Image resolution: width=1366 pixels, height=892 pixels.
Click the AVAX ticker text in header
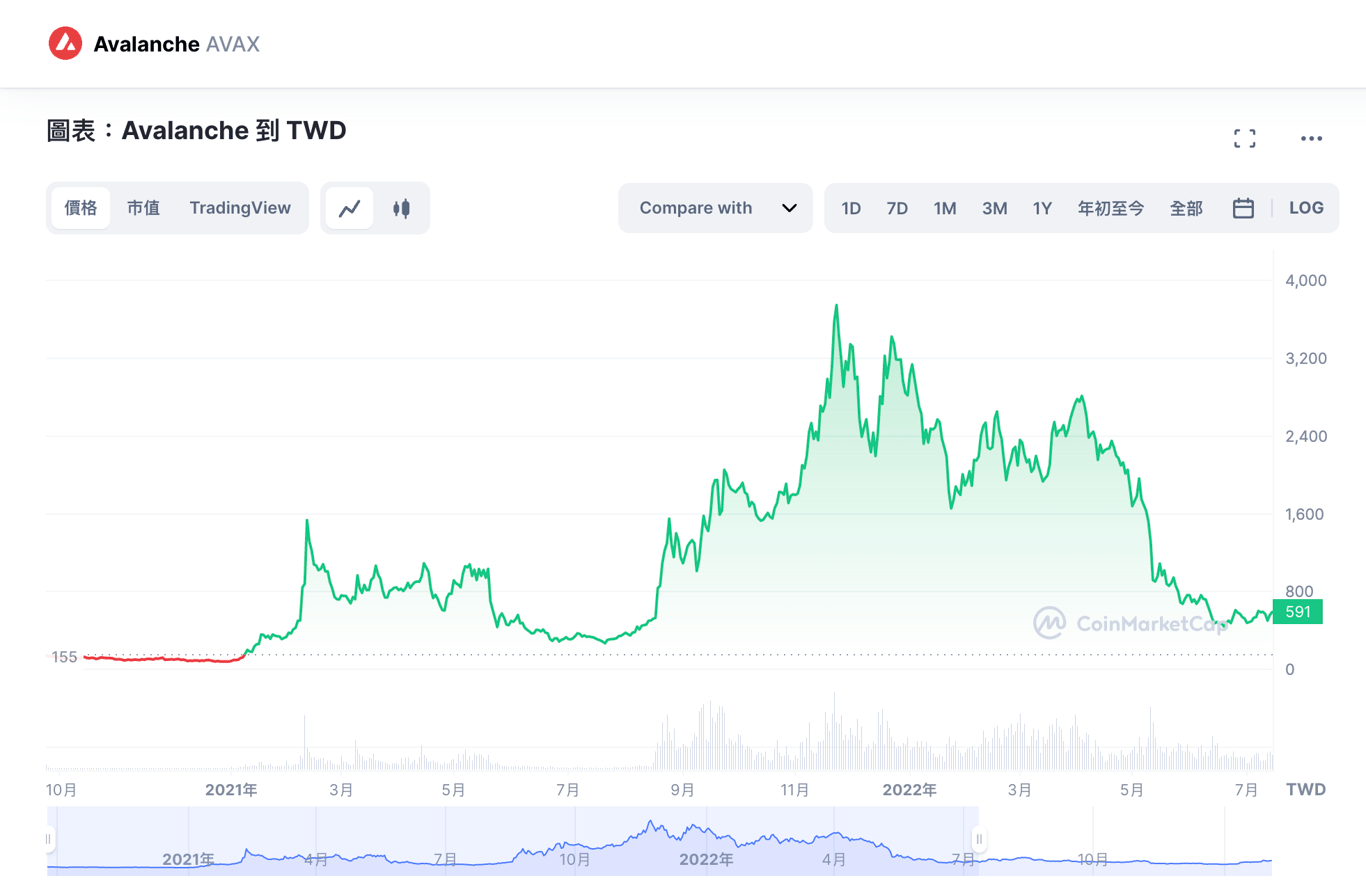[x=233, y=44]
